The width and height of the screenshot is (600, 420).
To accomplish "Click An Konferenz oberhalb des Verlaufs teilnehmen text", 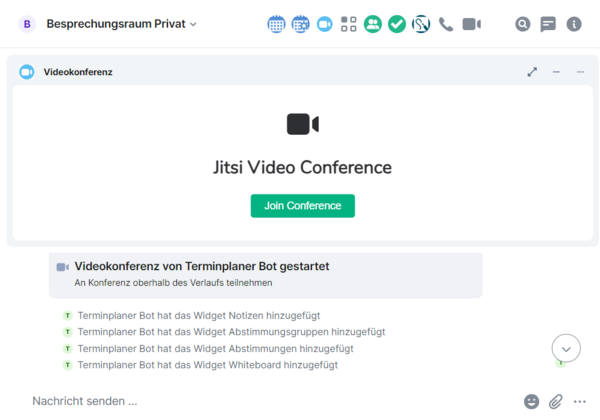I will (x=173, y=283).
